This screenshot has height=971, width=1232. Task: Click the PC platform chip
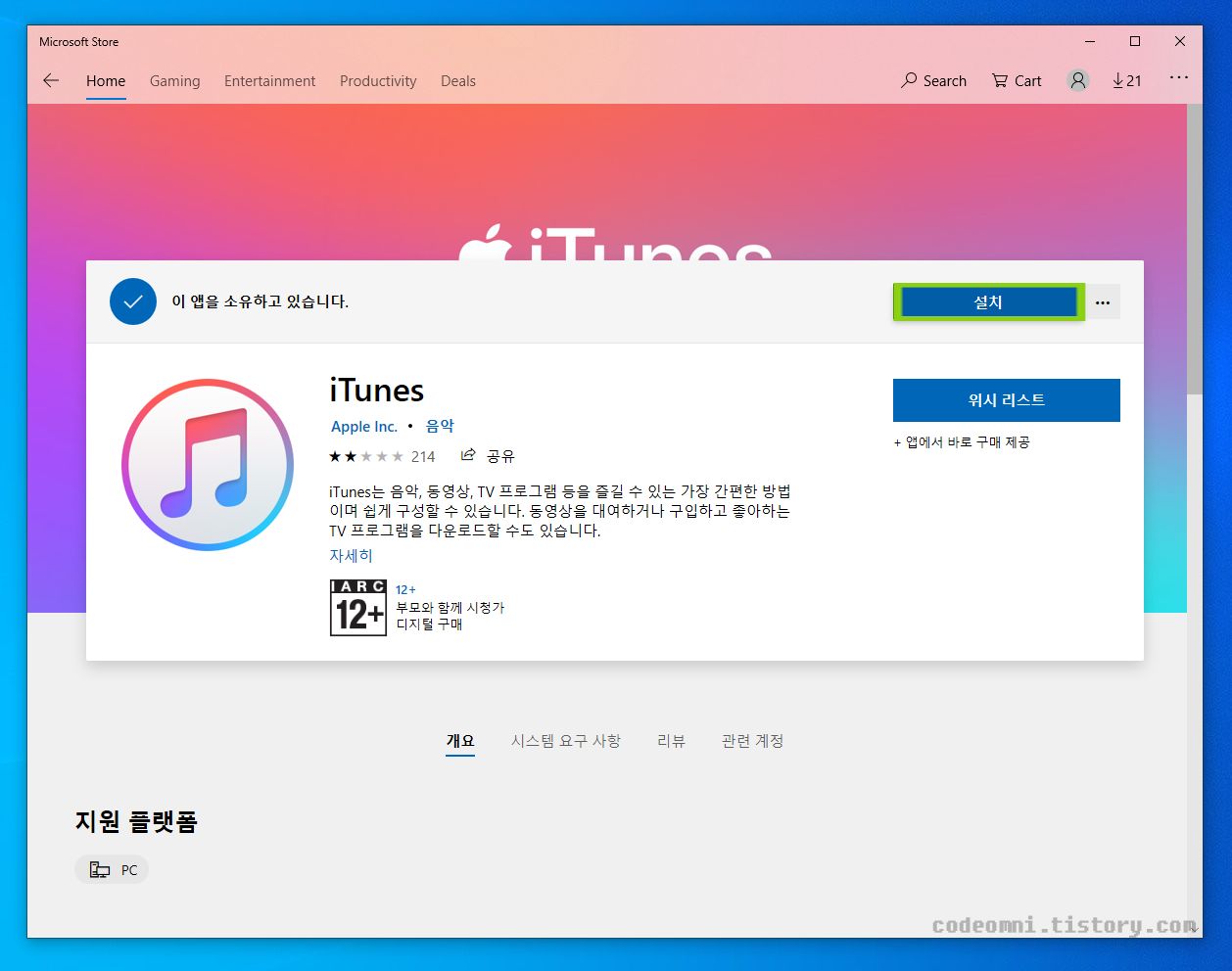pos(112,870)
